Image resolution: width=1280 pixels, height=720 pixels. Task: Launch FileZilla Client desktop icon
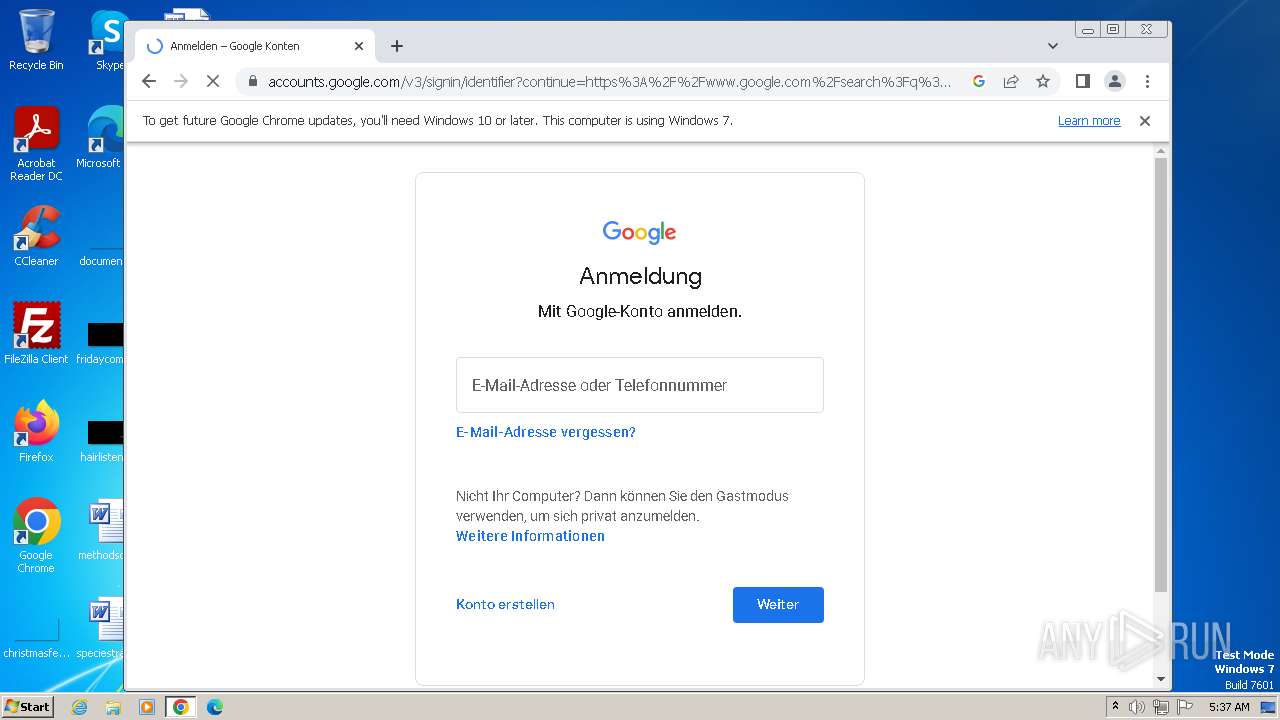click(x=36, y=333)
